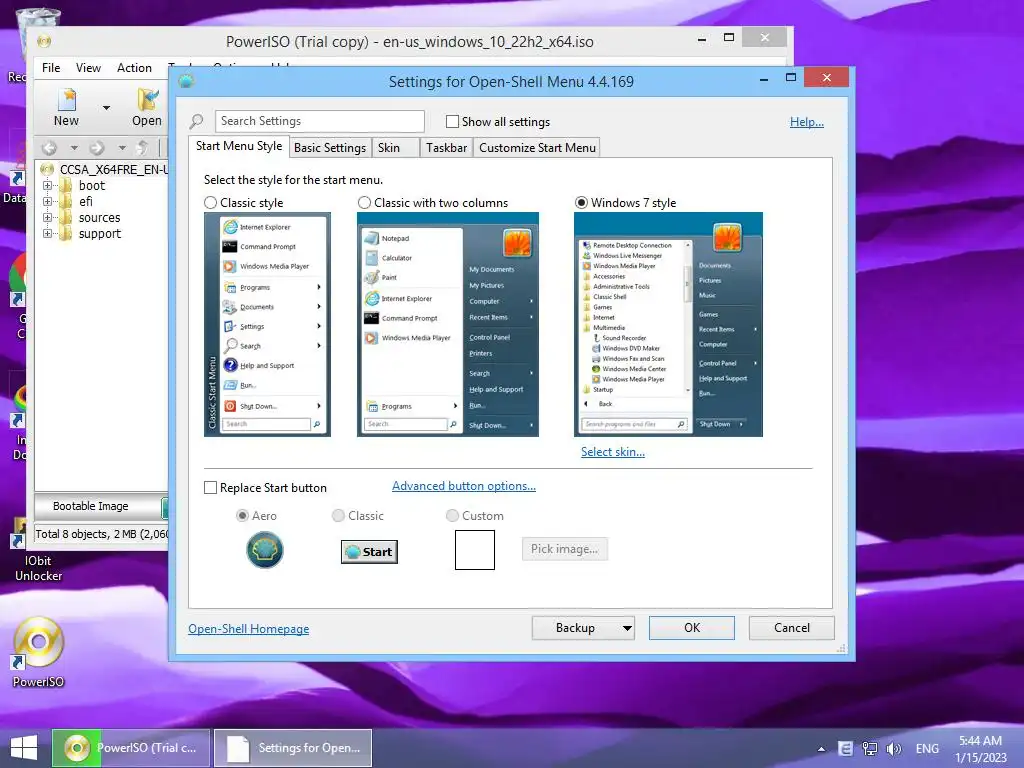Viewport: 1024px width, 768px height.
Task: Select the Windows 7 style radio button
Action: click(581, 202)
